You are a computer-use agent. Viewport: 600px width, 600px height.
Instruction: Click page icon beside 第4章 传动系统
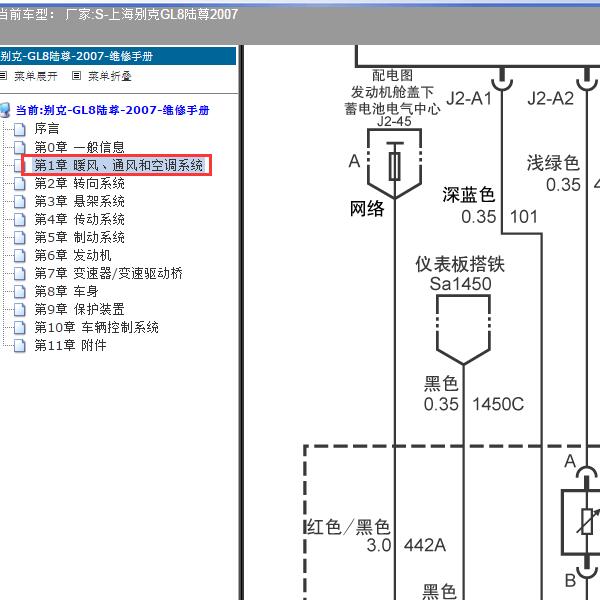(20, 220)
